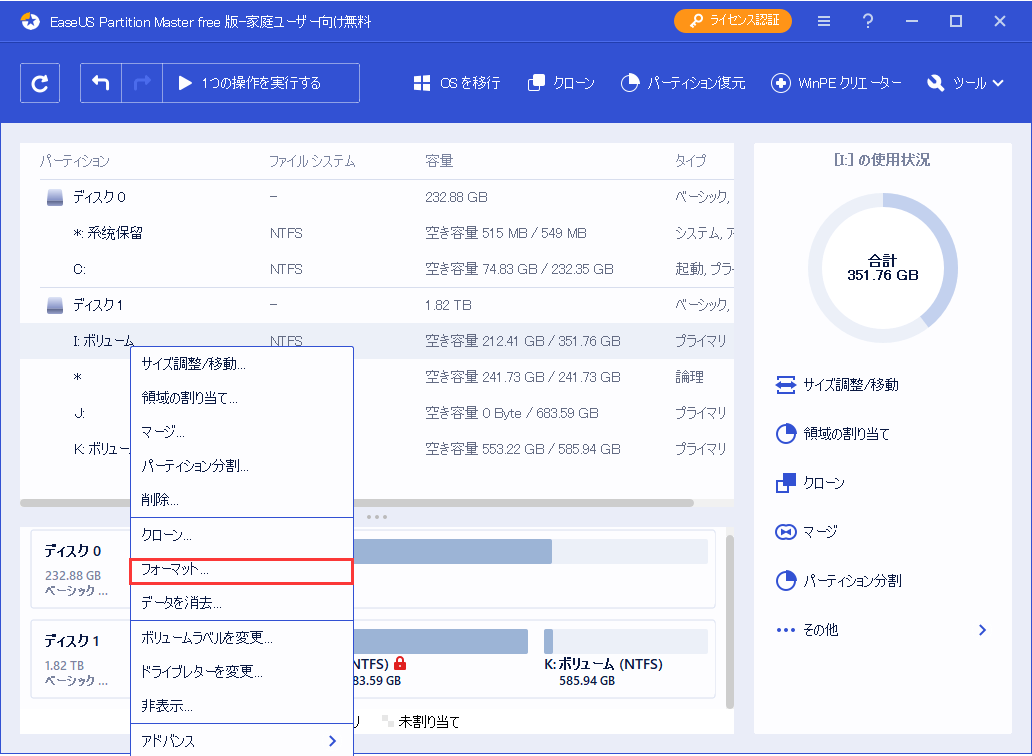1032x756 pixels.
Task: Select K: ボリューム block in disk map
Action: tap(625, 658)
